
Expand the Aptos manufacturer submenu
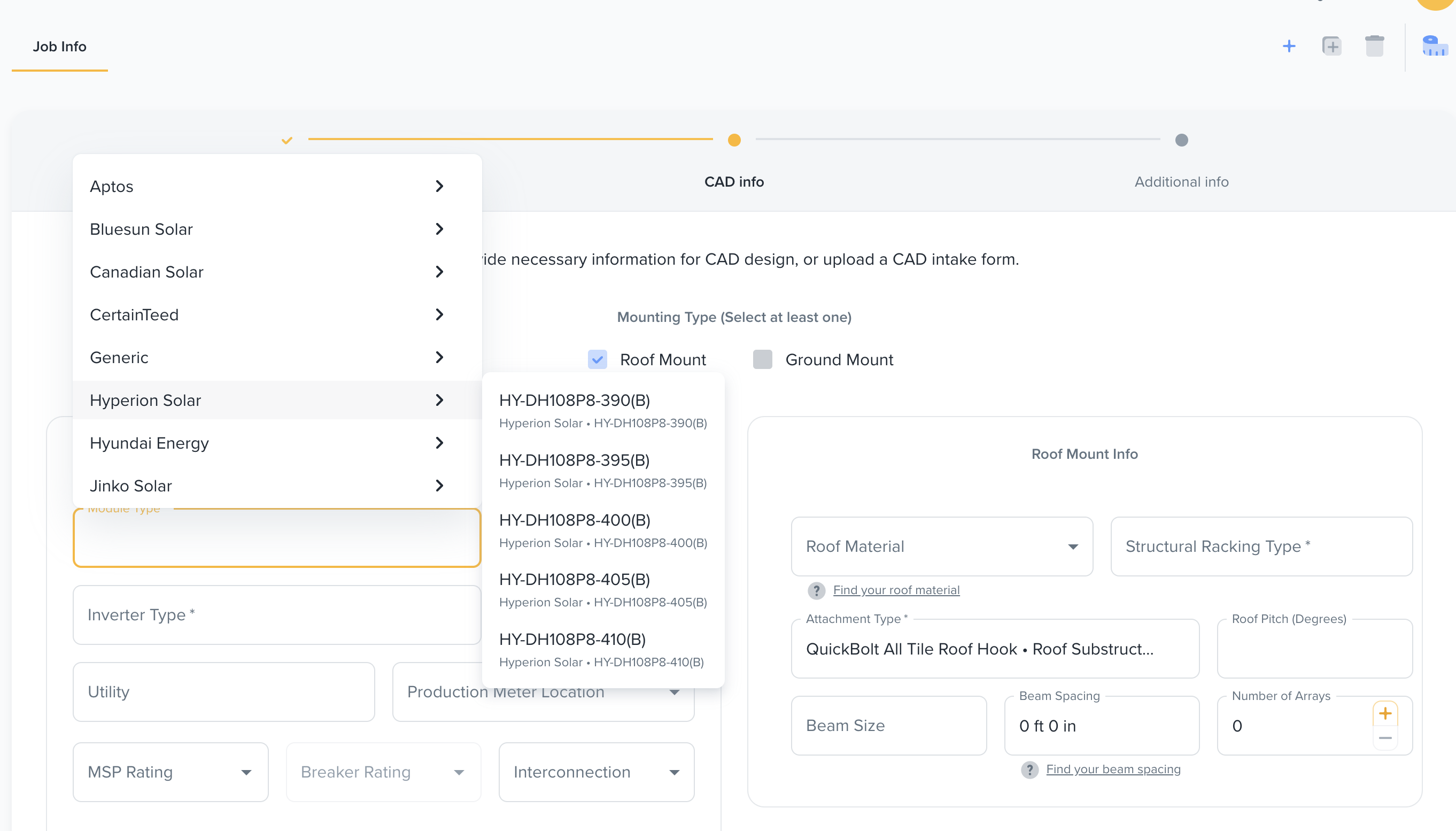click(x=277, y=186)
